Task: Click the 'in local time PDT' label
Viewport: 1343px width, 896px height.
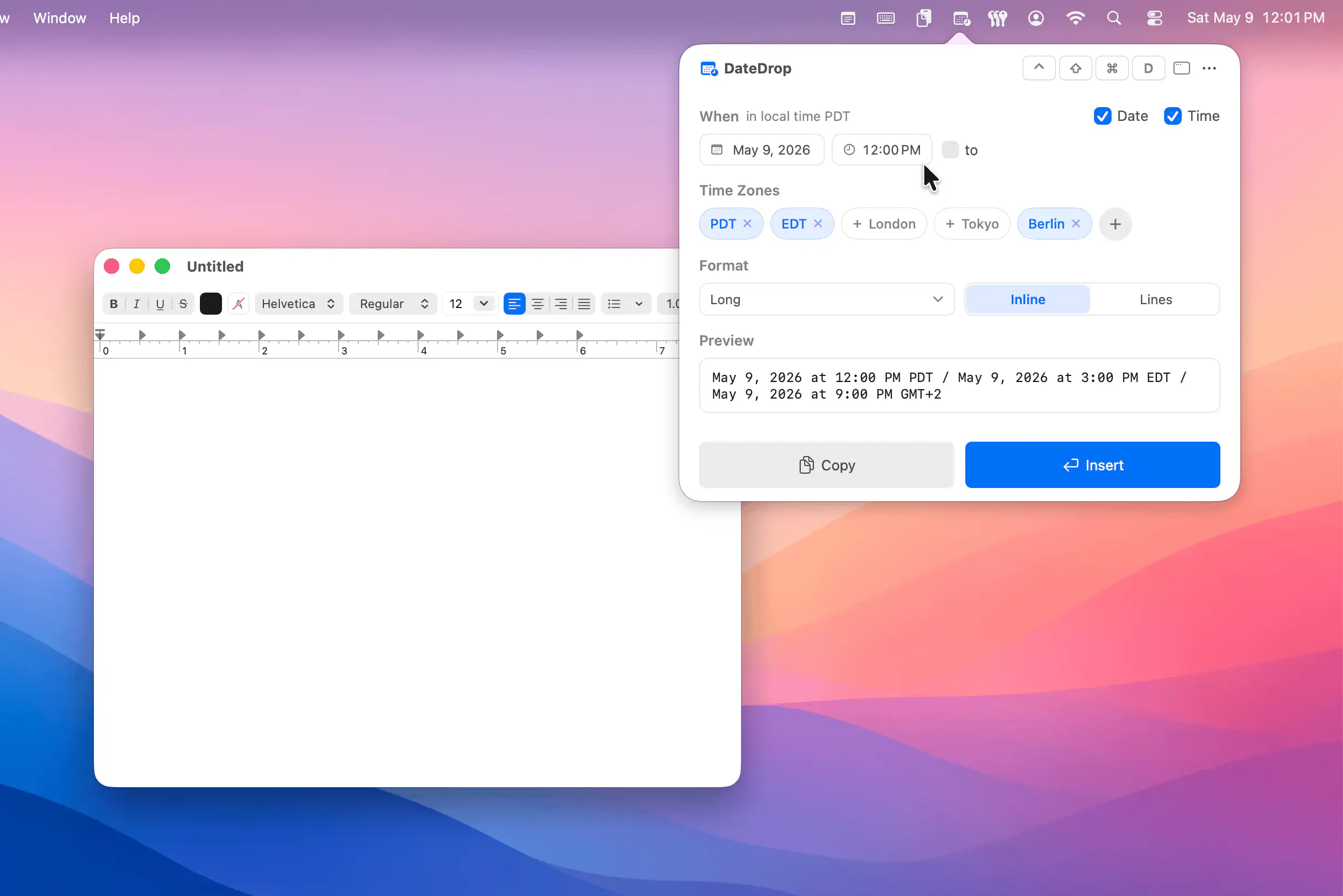Action: (x=797, y=116)
